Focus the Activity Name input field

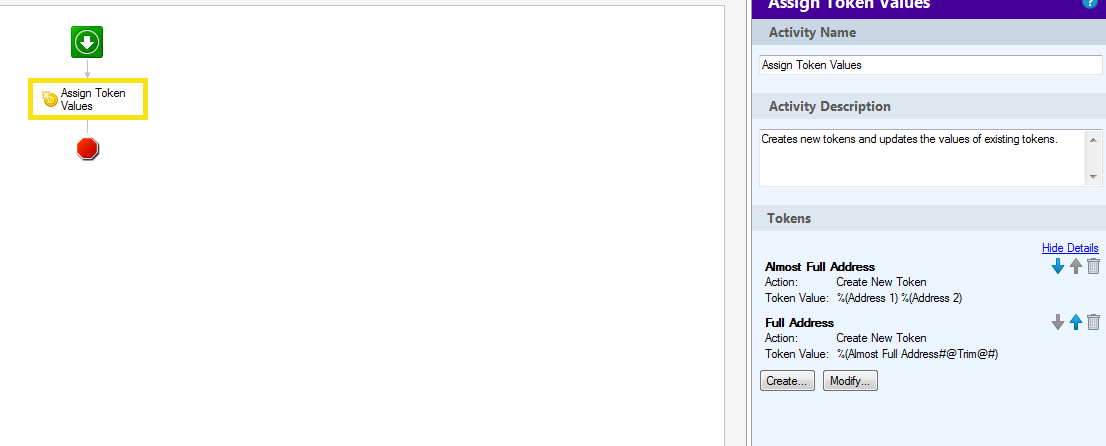pyautogui.click(x=930, y=65)
